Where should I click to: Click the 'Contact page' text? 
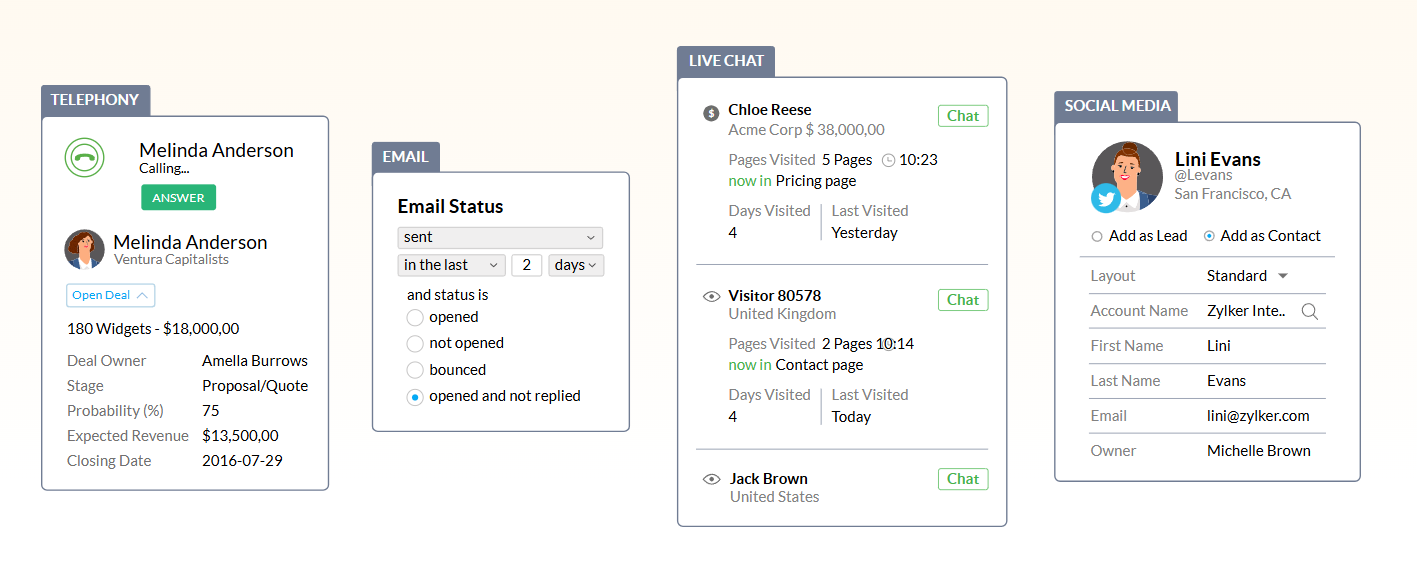819,365
